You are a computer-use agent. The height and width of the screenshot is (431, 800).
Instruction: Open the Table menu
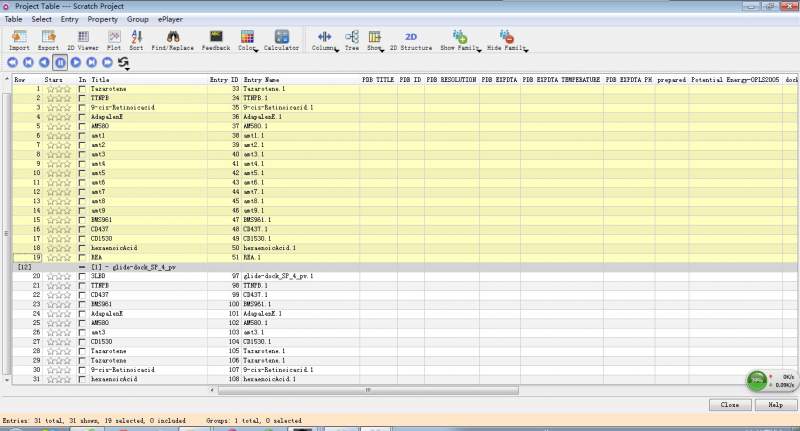pyautogui.click(x=13, y=19)
